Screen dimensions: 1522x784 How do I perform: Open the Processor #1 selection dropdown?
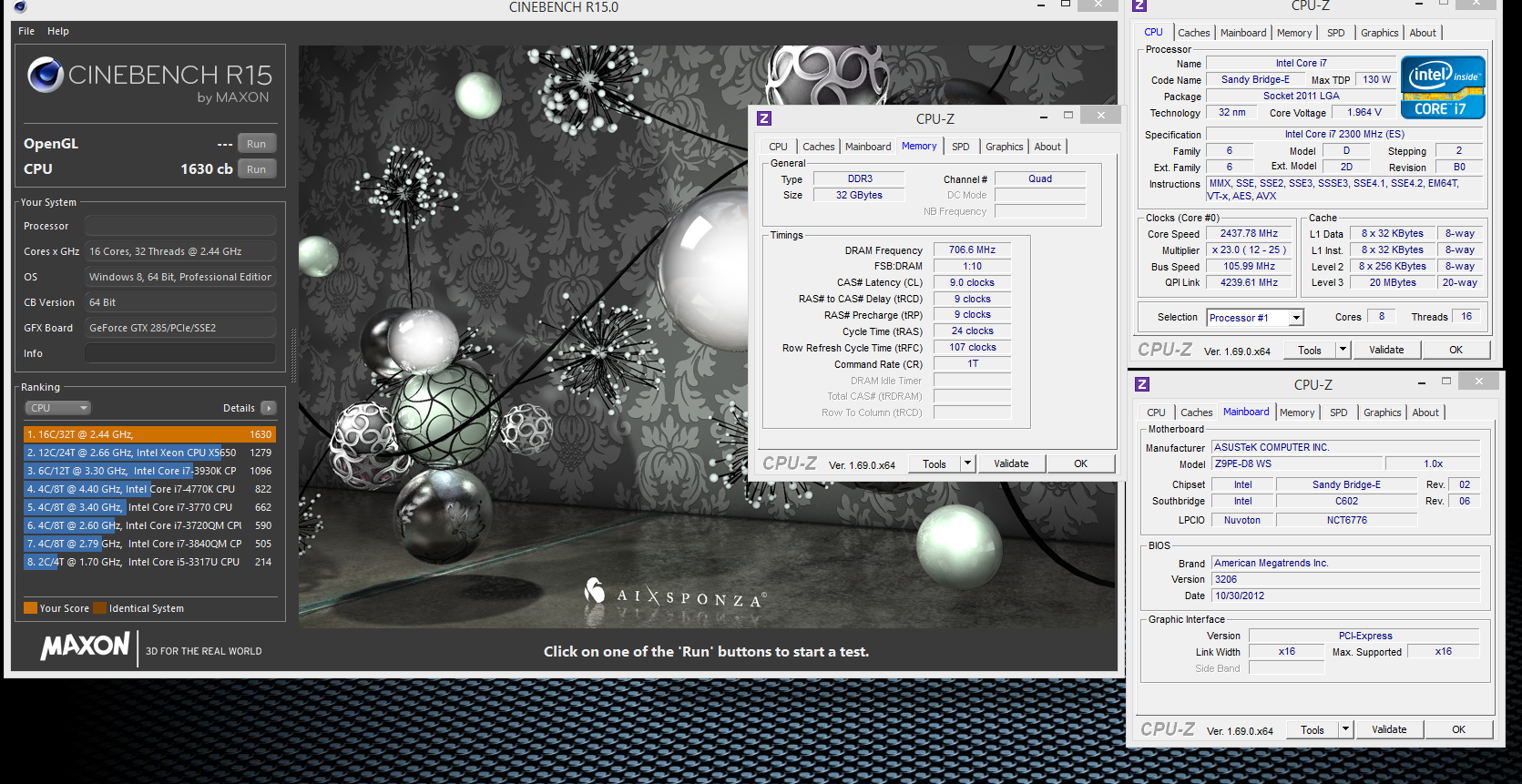1255,318
